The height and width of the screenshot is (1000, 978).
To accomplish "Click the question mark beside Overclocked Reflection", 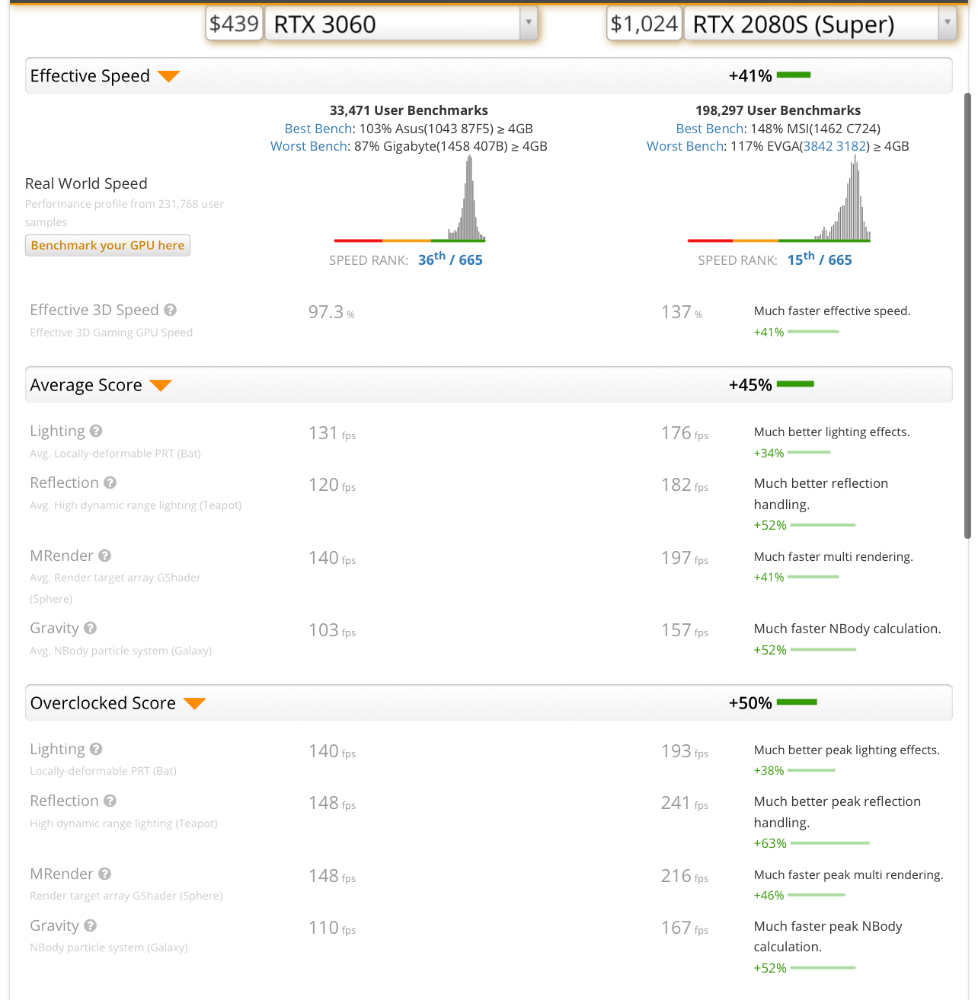I will pyautogui.click(x=110, y=801).
